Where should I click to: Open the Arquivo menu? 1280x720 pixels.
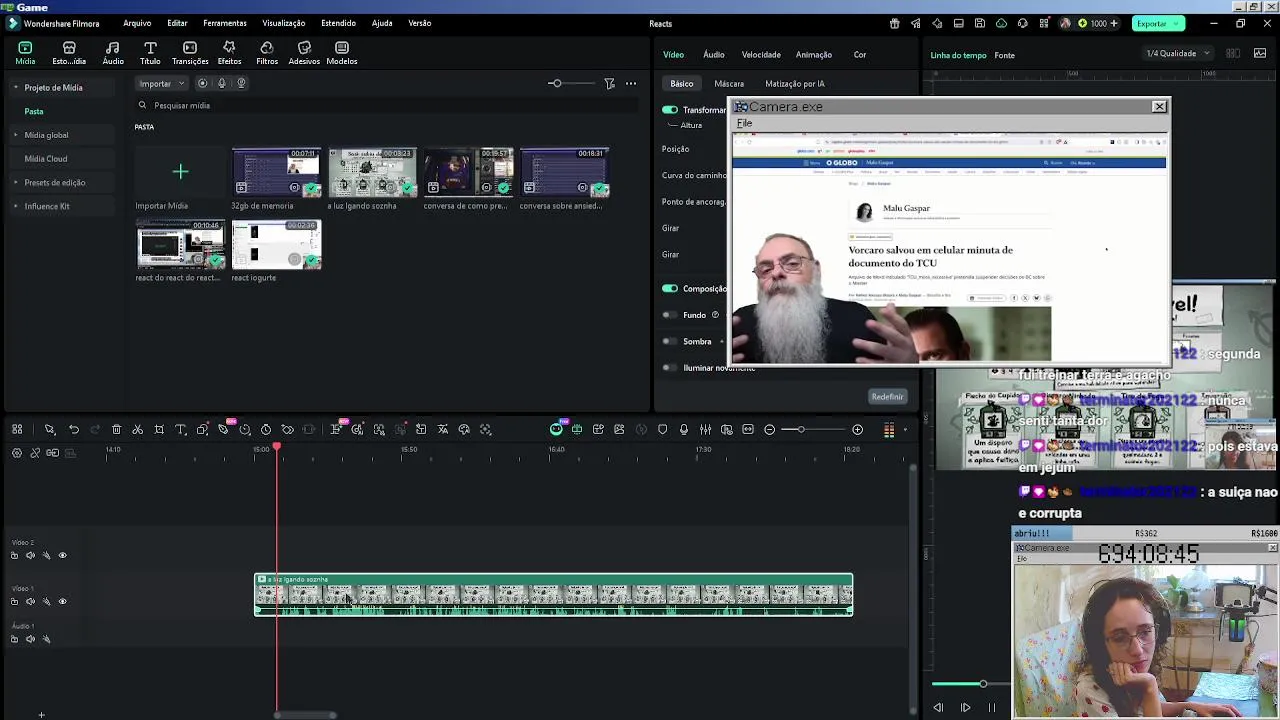[x=137, y=23]
